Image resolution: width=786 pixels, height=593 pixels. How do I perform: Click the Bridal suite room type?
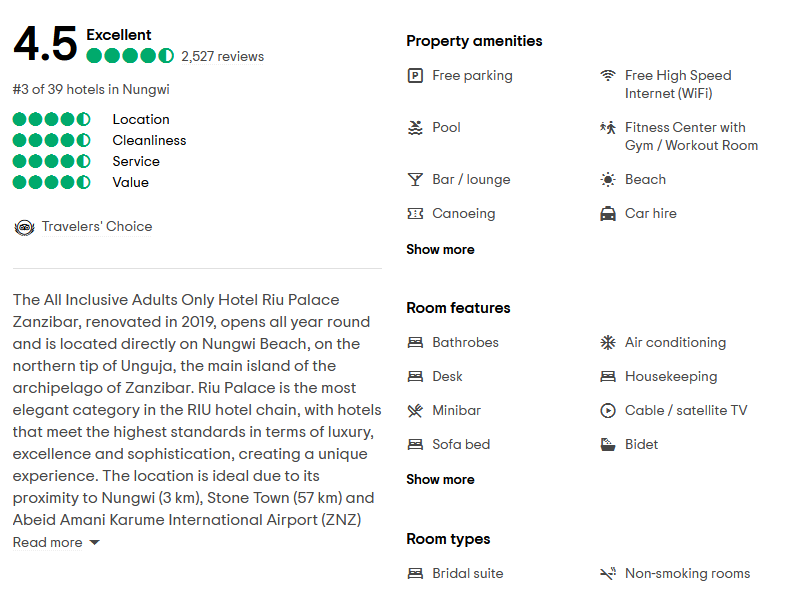467,574
